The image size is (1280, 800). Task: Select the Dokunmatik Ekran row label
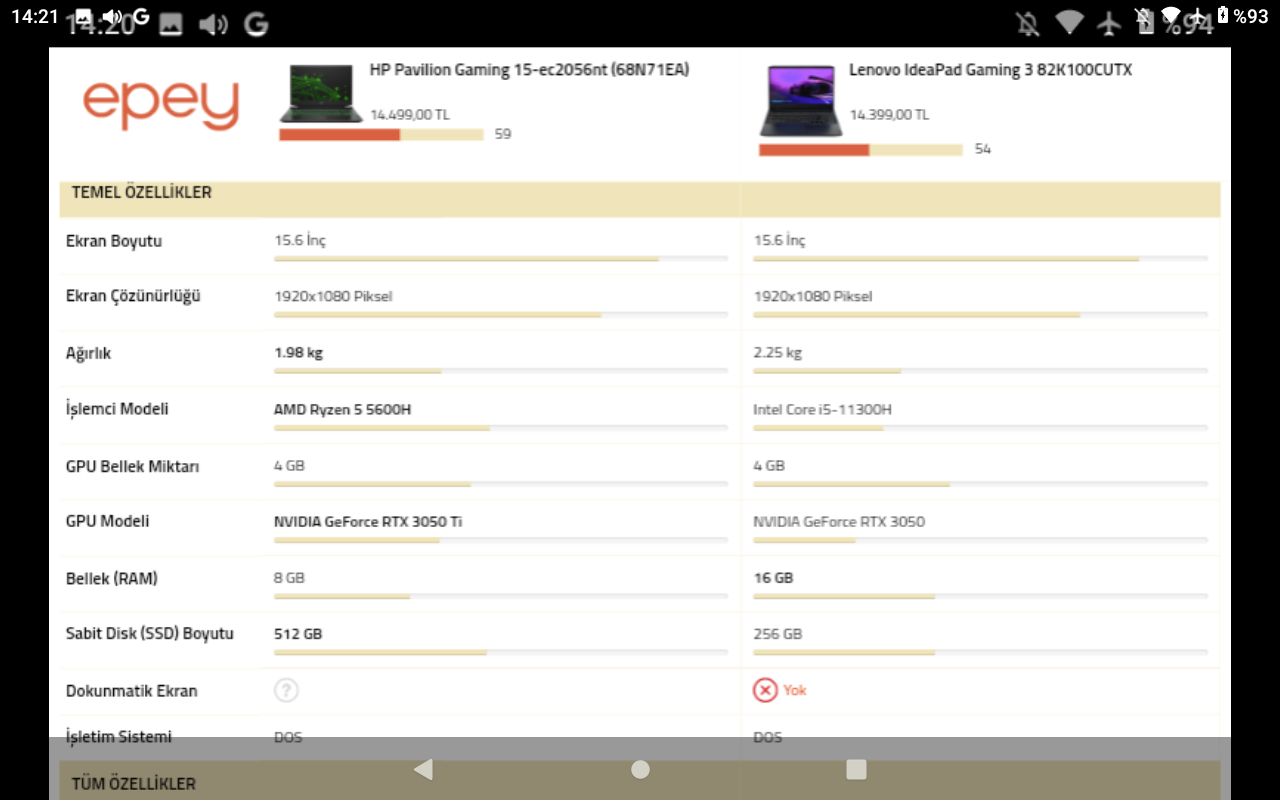132,691
